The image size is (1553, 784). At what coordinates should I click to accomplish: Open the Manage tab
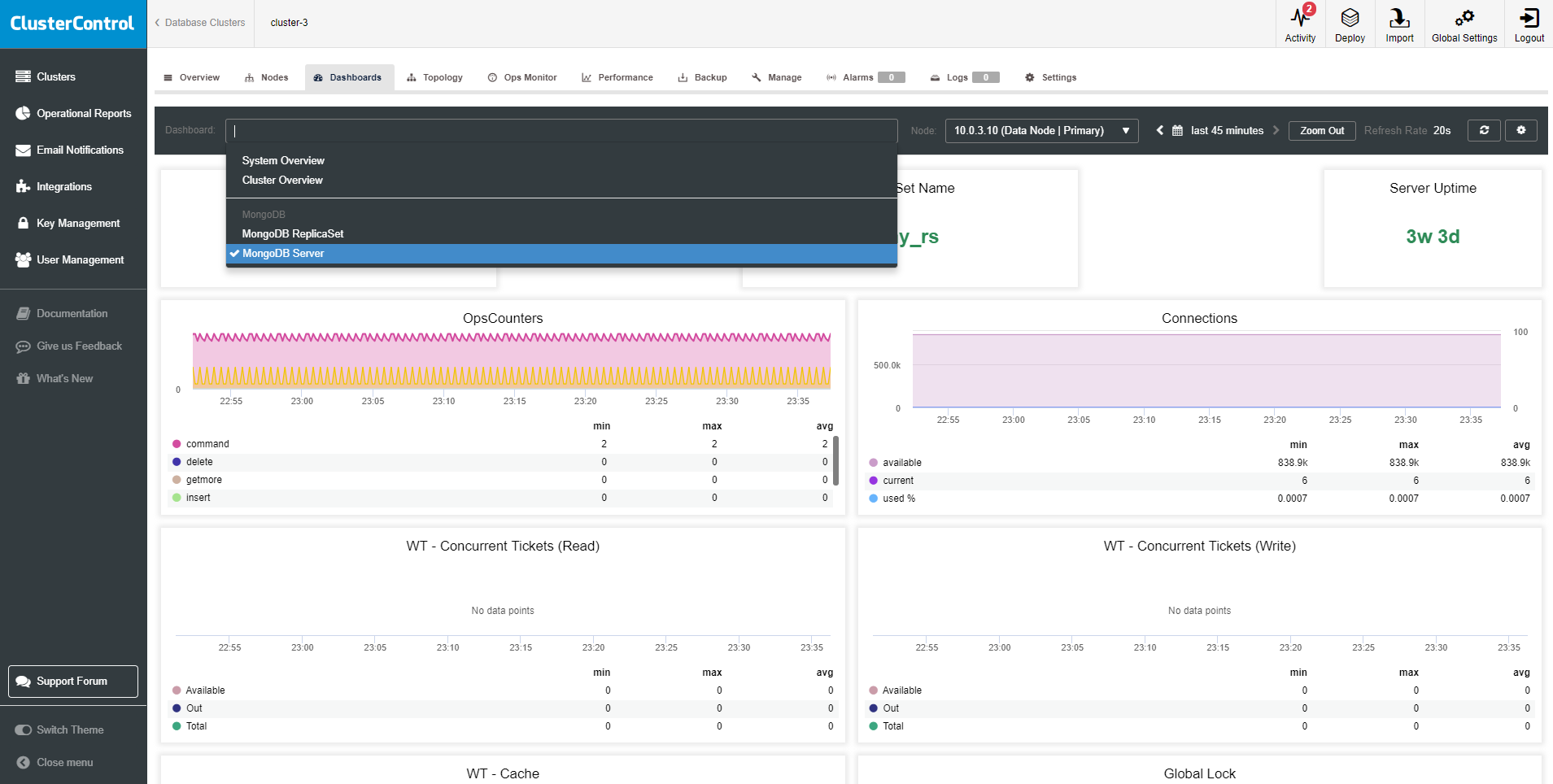pyautogui.click(x=777, y=77)
